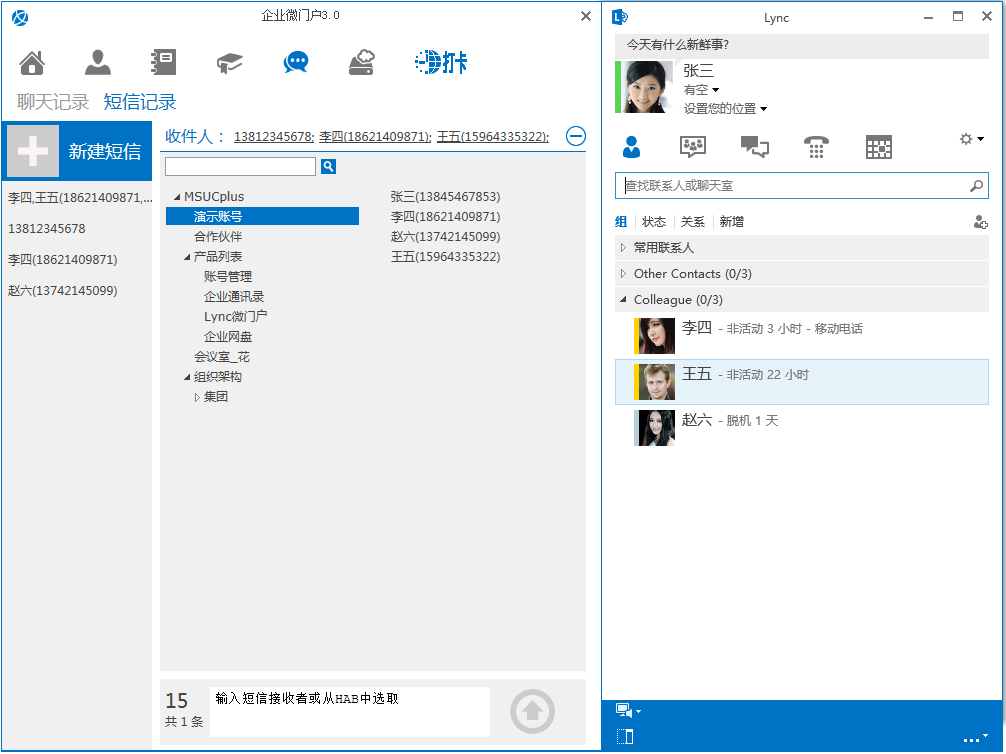Collapse the Colleague group
This screenshot has width=1006, height=754.
[x=623, y=300]
